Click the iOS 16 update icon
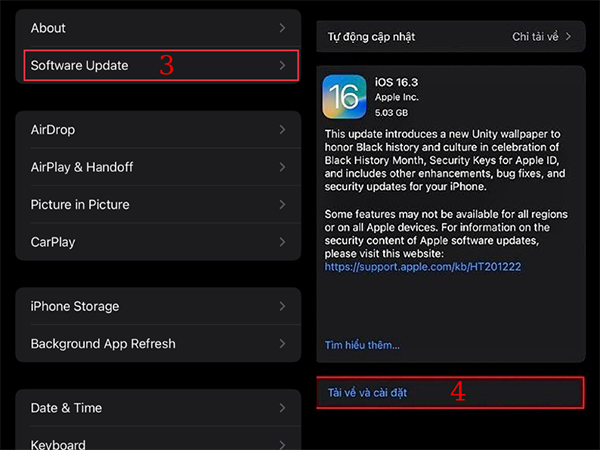The width and height of the screenshot is (600, 450). coord(344,97)
